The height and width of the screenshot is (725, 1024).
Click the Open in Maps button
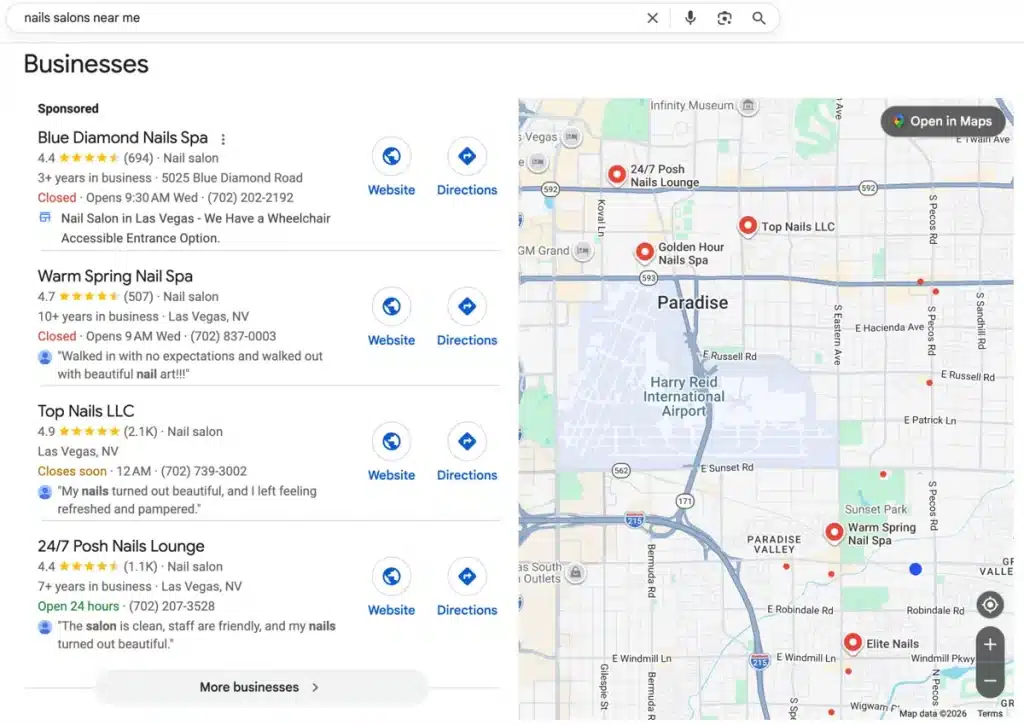coord(941,120)
